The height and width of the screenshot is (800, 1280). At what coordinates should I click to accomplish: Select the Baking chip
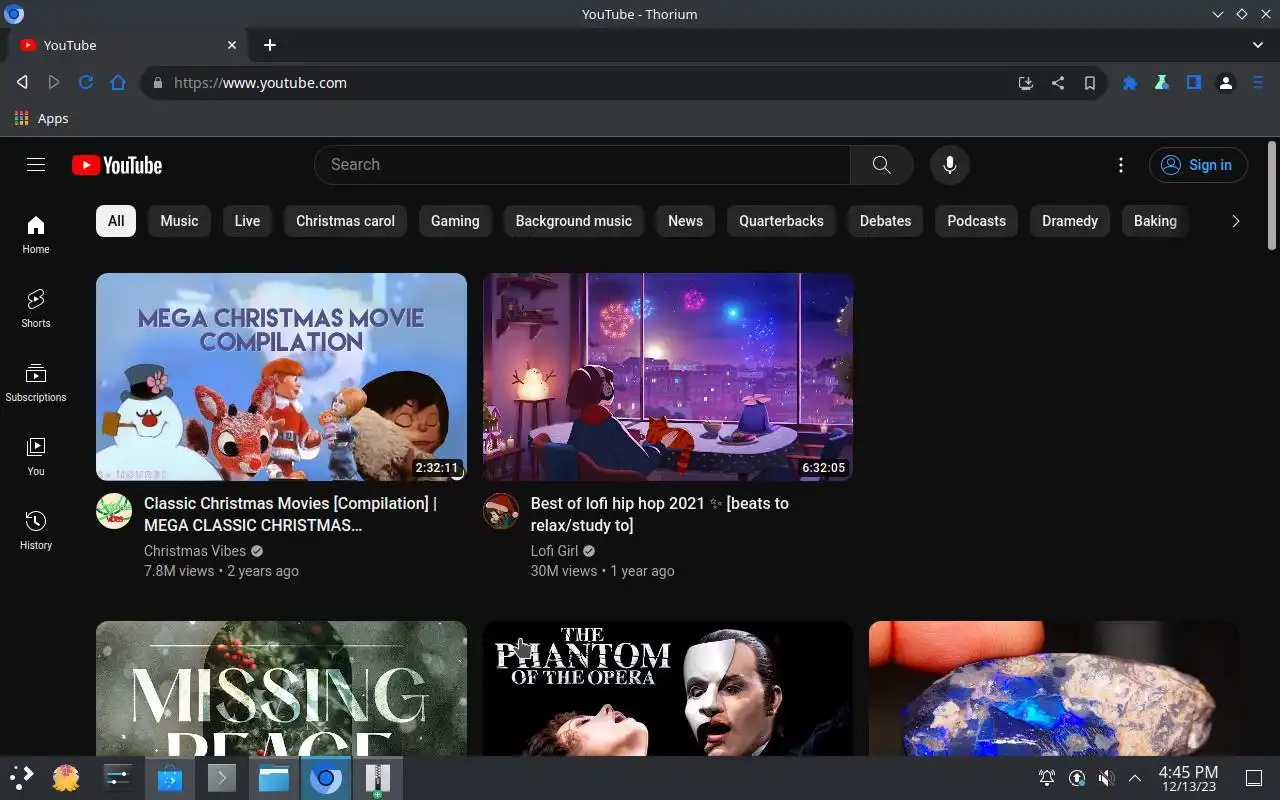[1155, 221]
